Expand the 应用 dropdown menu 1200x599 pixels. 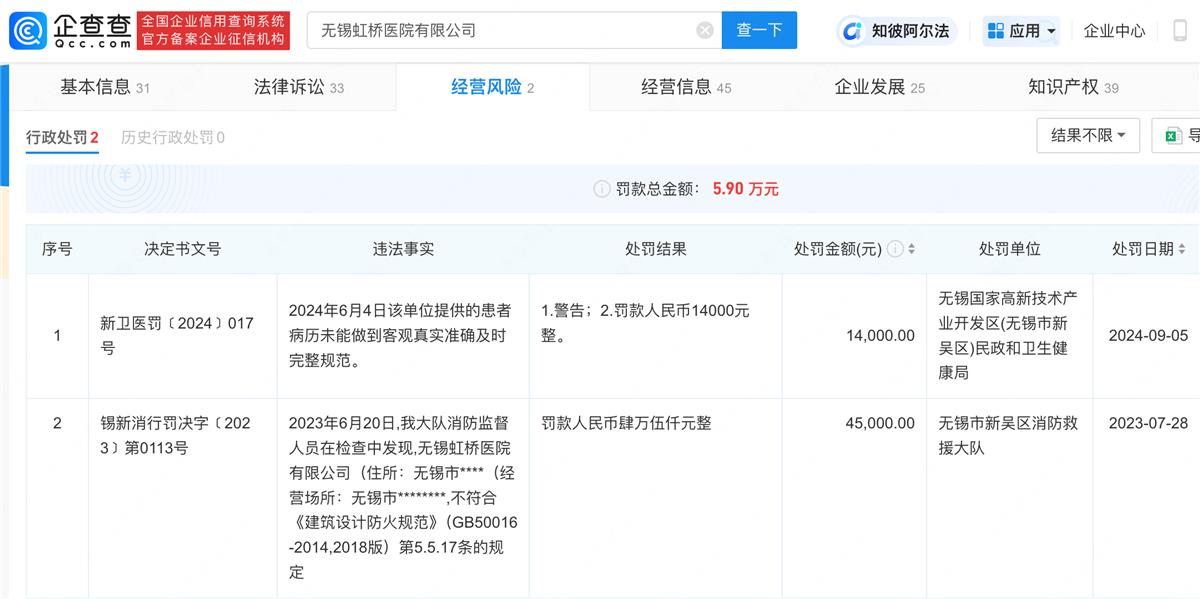click(x=1022, y=31)
